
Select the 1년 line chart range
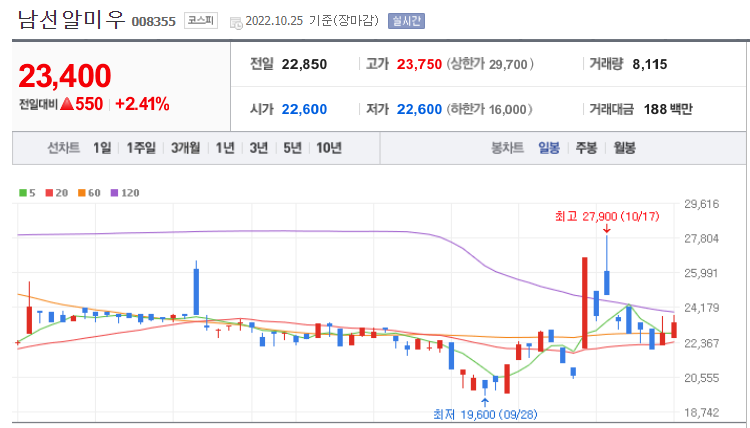point(225,148)
